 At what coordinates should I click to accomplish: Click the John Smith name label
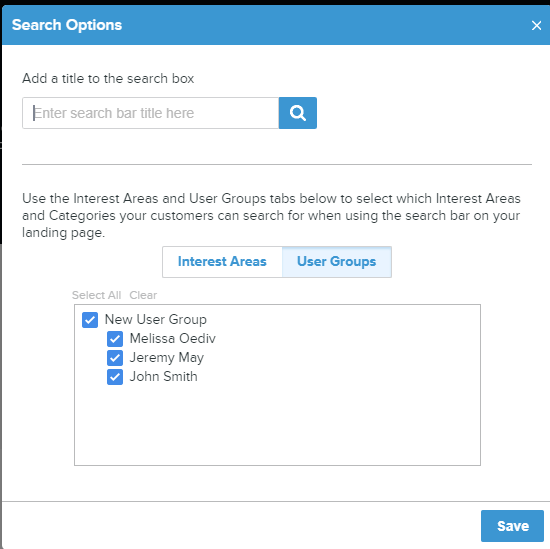(x=163, y=376)
